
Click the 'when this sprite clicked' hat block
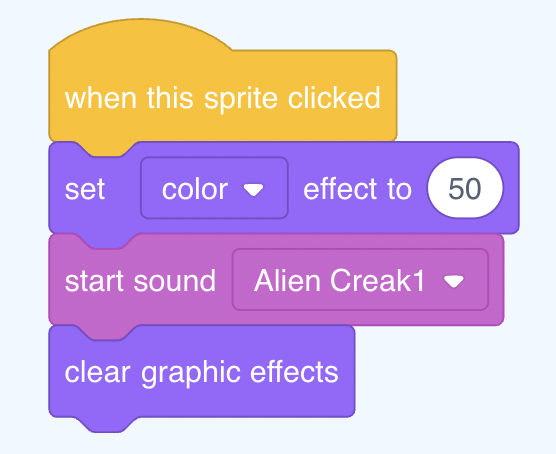pos(222,98)
